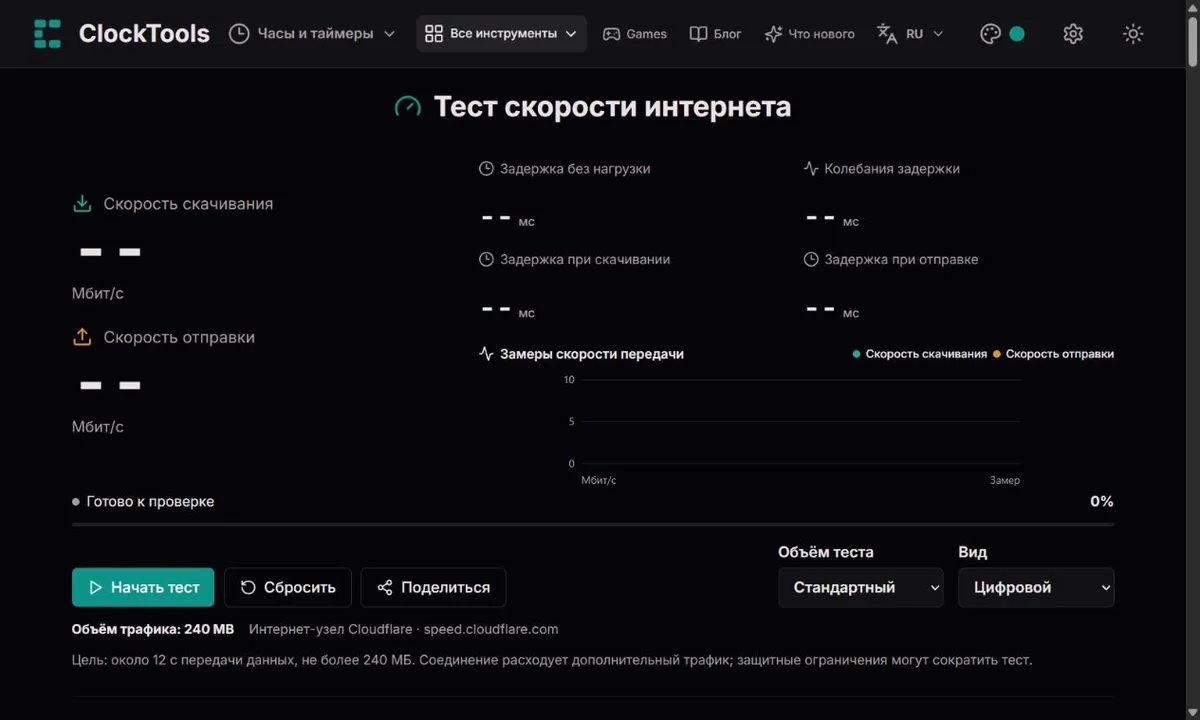Click the Задержка при скачивании label
1200x720 pixels.
[585, 259]
